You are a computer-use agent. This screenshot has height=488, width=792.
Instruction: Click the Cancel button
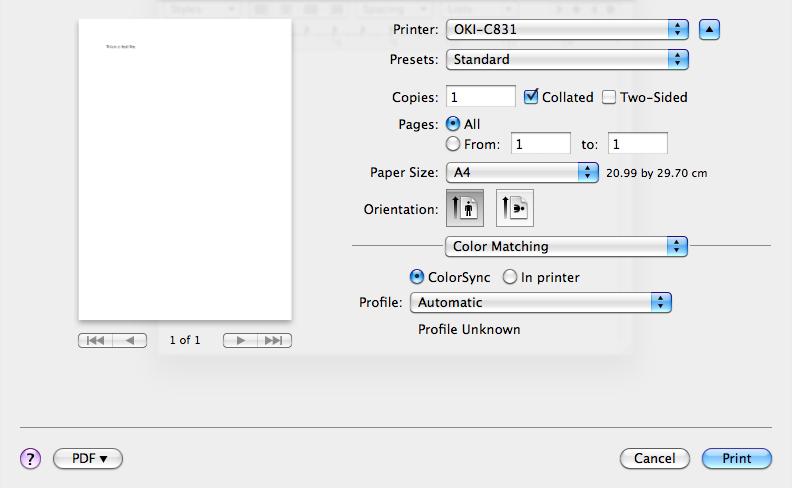[x=655, y=459]
